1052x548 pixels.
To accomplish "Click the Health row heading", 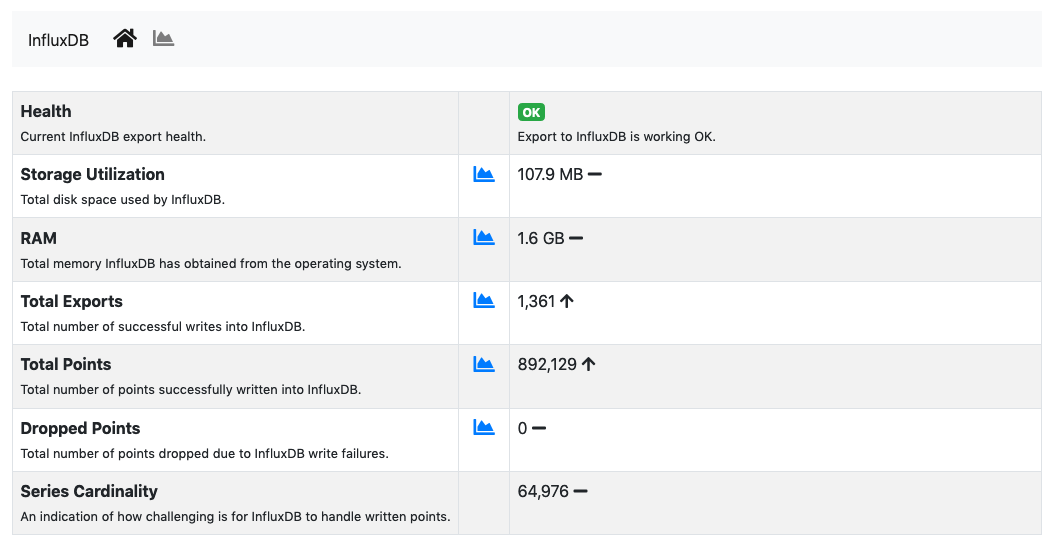I will tap(46, 111).
